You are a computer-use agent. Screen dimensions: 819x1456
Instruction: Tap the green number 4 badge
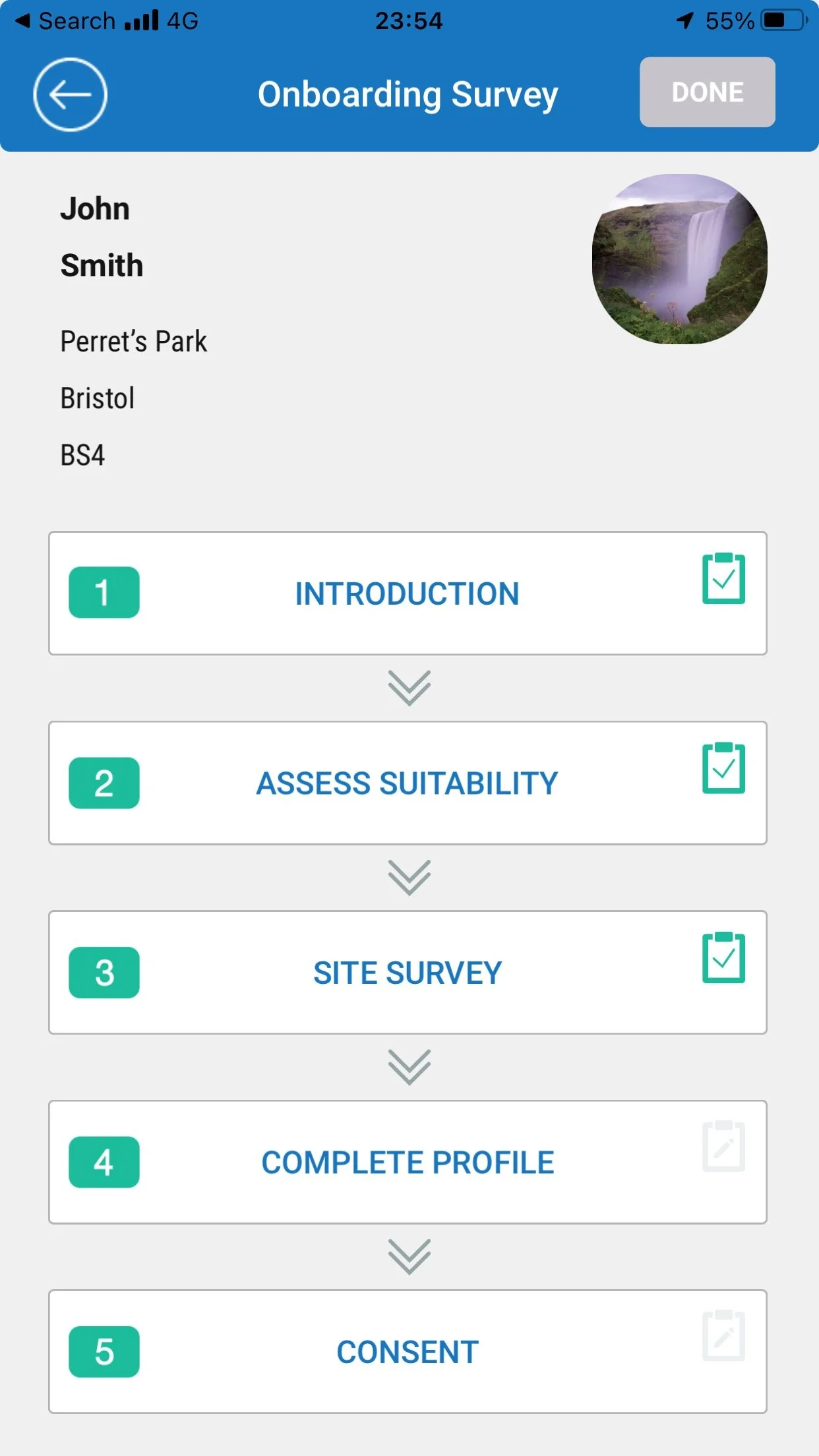point(104,1162)
